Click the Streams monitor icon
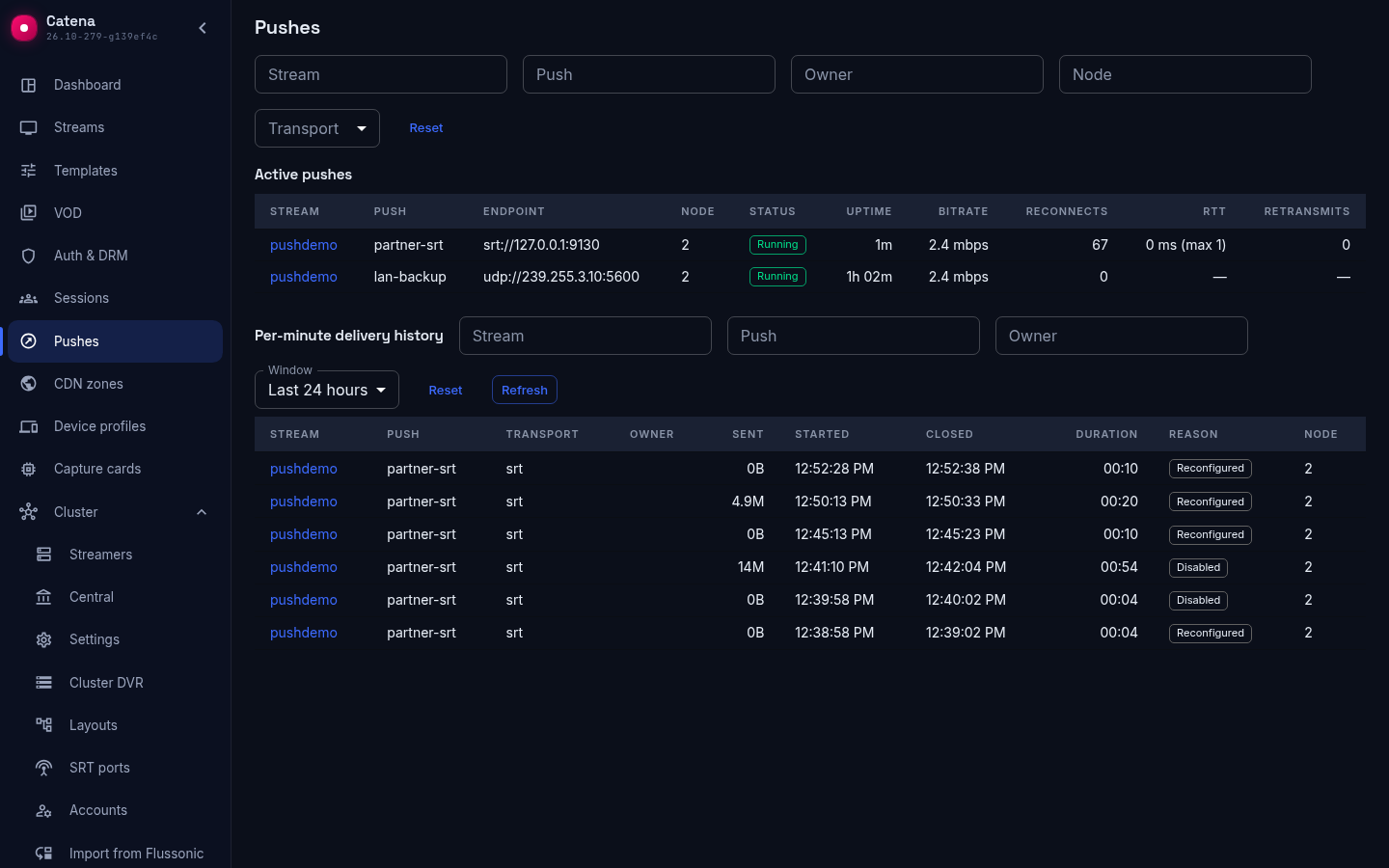Screen dimensions: 1389x868 (x=29, y=127)
